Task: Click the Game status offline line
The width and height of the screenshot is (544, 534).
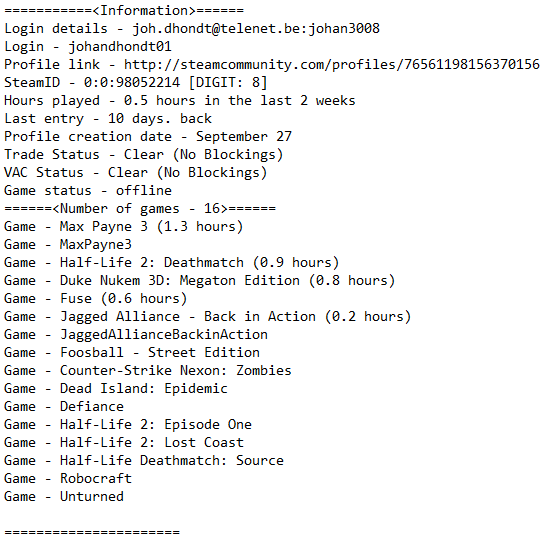Action: 88,191
